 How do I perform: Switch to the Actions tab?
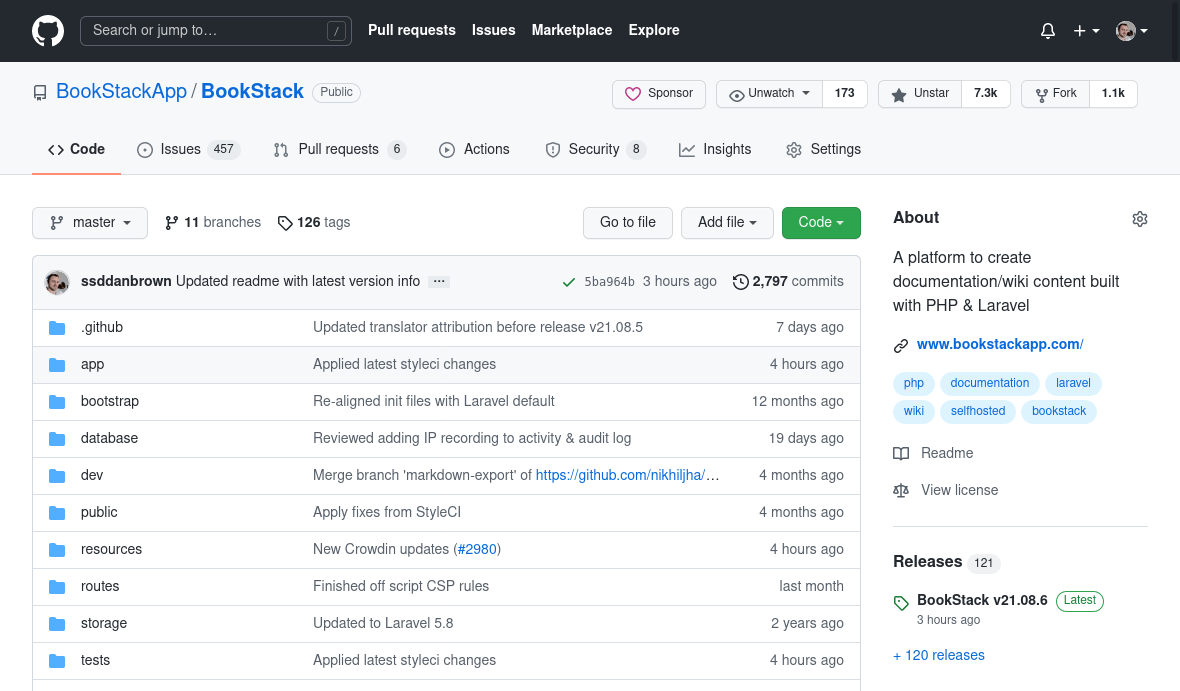click(474, 149)
